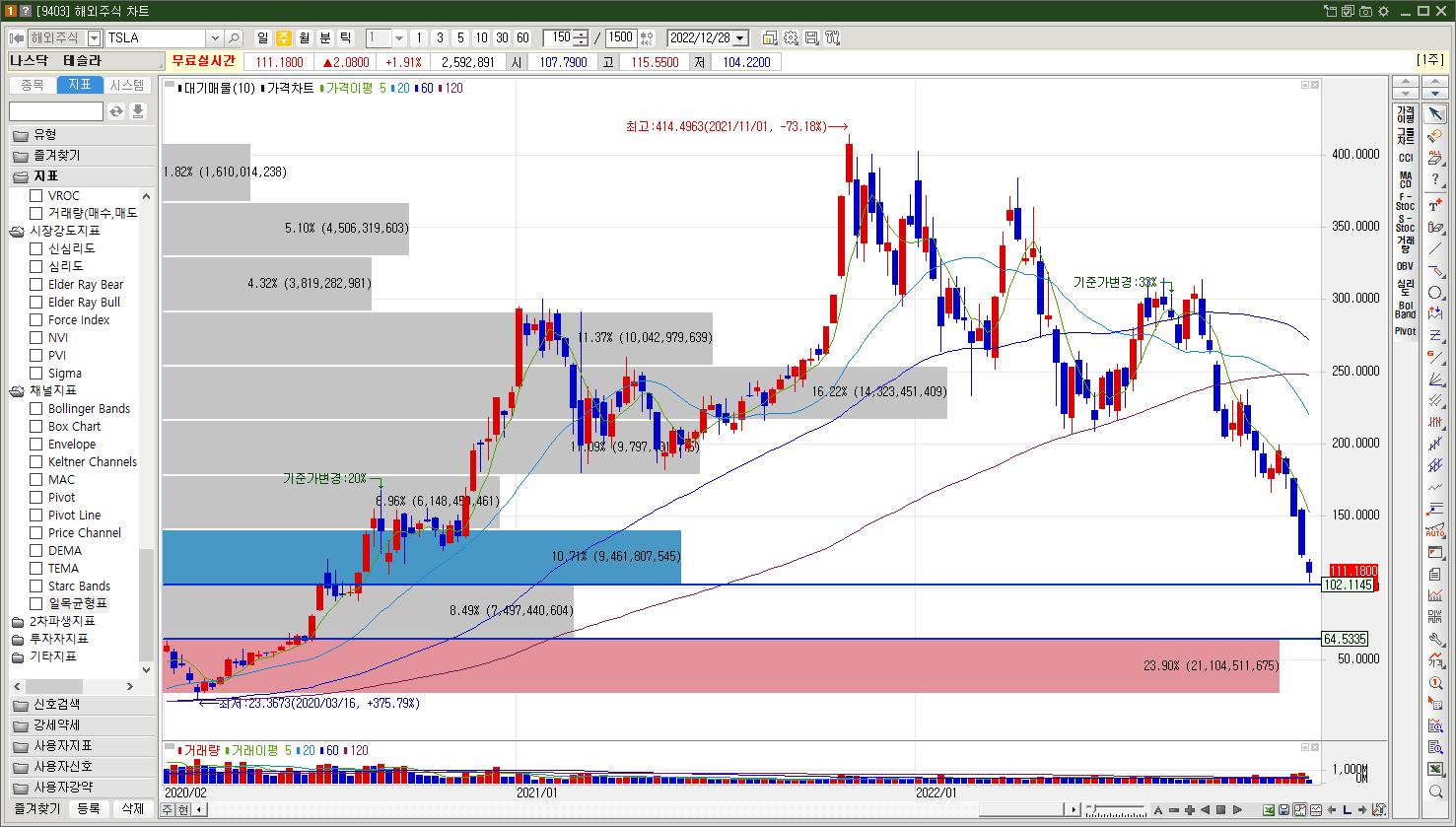Click the save chart floppy icon in top toolbar

click(x=811, y=38)
